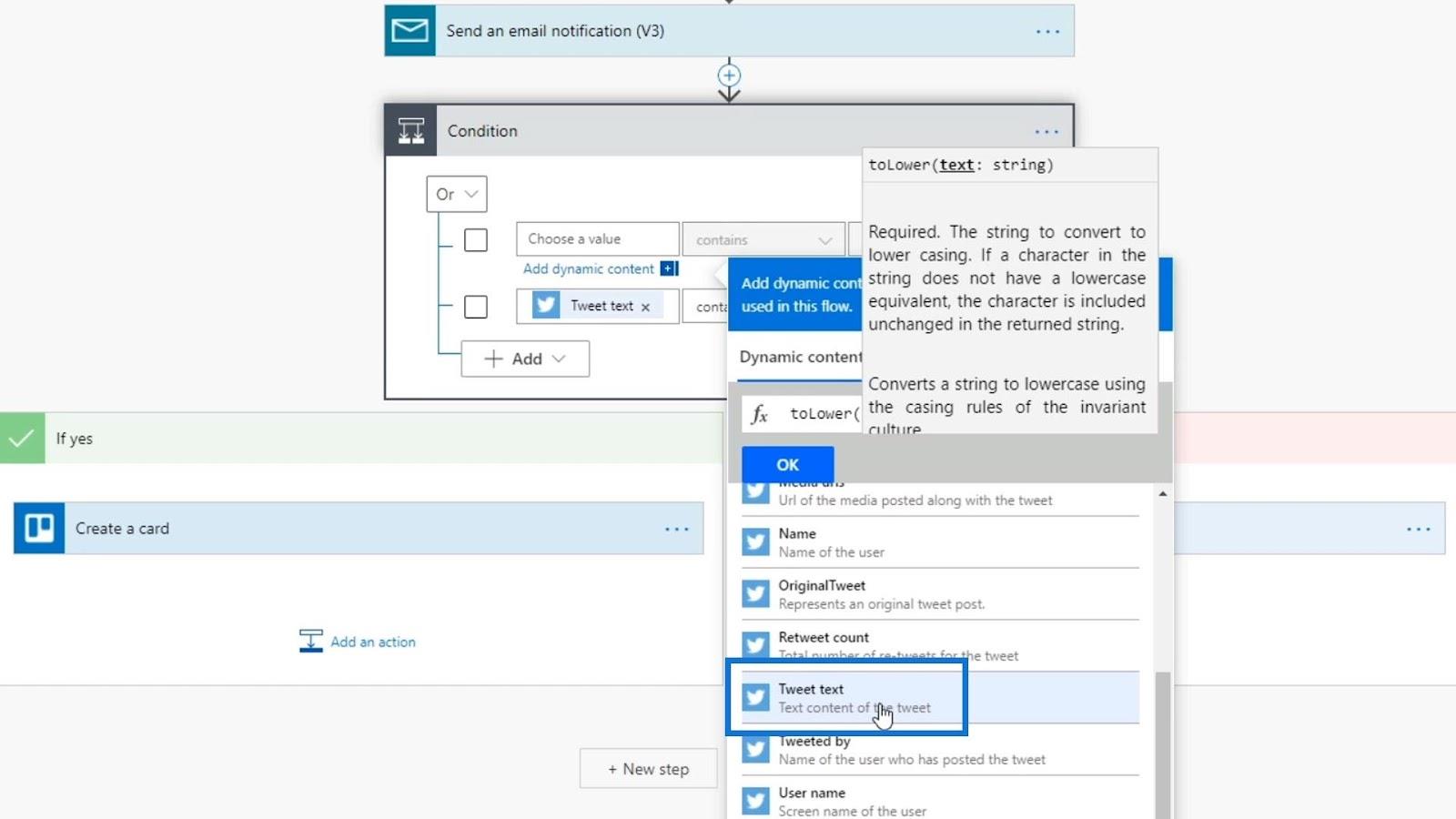The height and width of the screenshot is (819, 1456).
Task: Click the email envelope icon on Send an email notification
Action: [x=409, y=31]
